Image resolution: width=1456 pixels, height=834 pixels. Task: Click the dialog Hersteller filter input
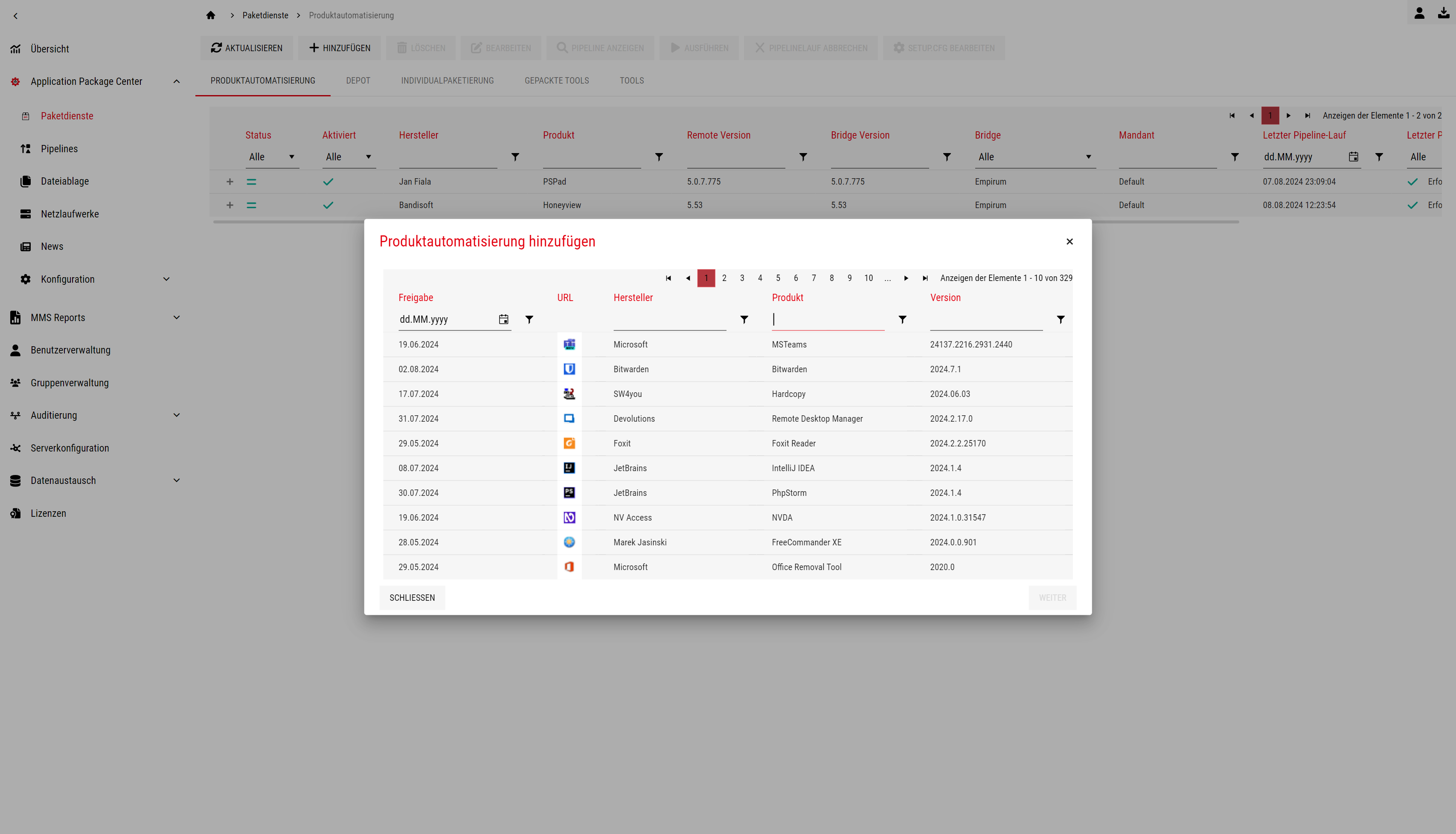click(670, 320)
